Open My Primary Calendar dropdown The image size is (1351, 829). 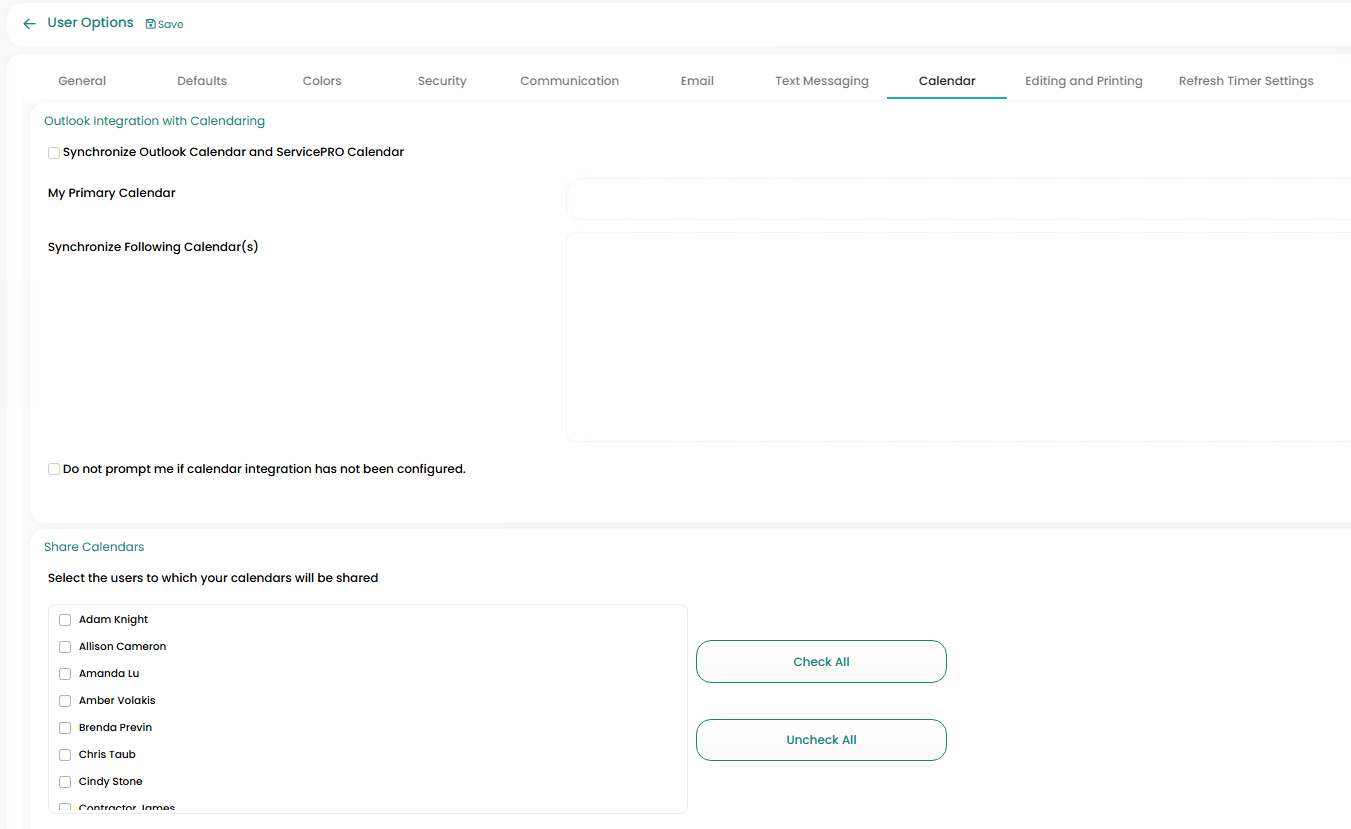pos(958,199)
